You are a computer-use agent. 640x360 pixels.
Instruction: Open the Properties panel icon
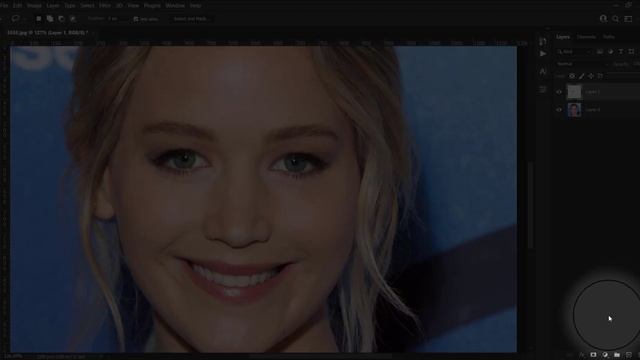point(542,89)
